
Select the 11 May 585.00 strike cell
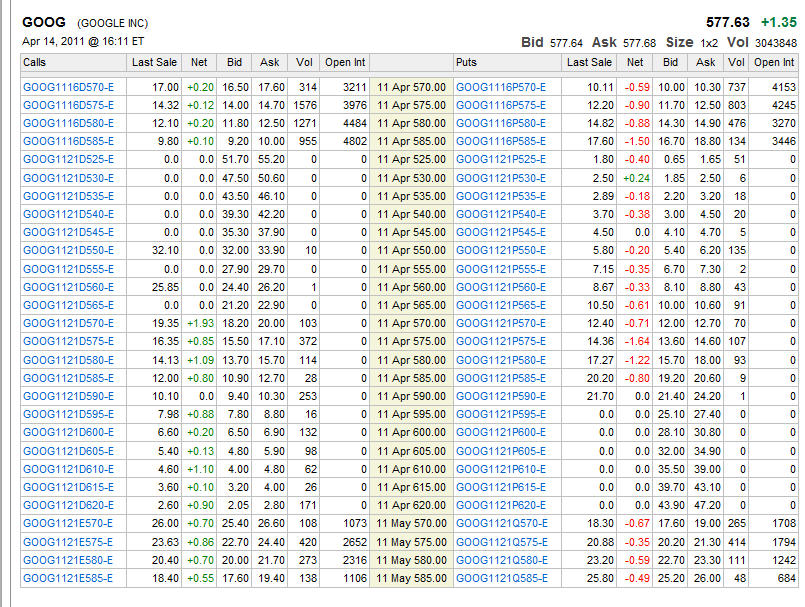click(x=411, y=578)
